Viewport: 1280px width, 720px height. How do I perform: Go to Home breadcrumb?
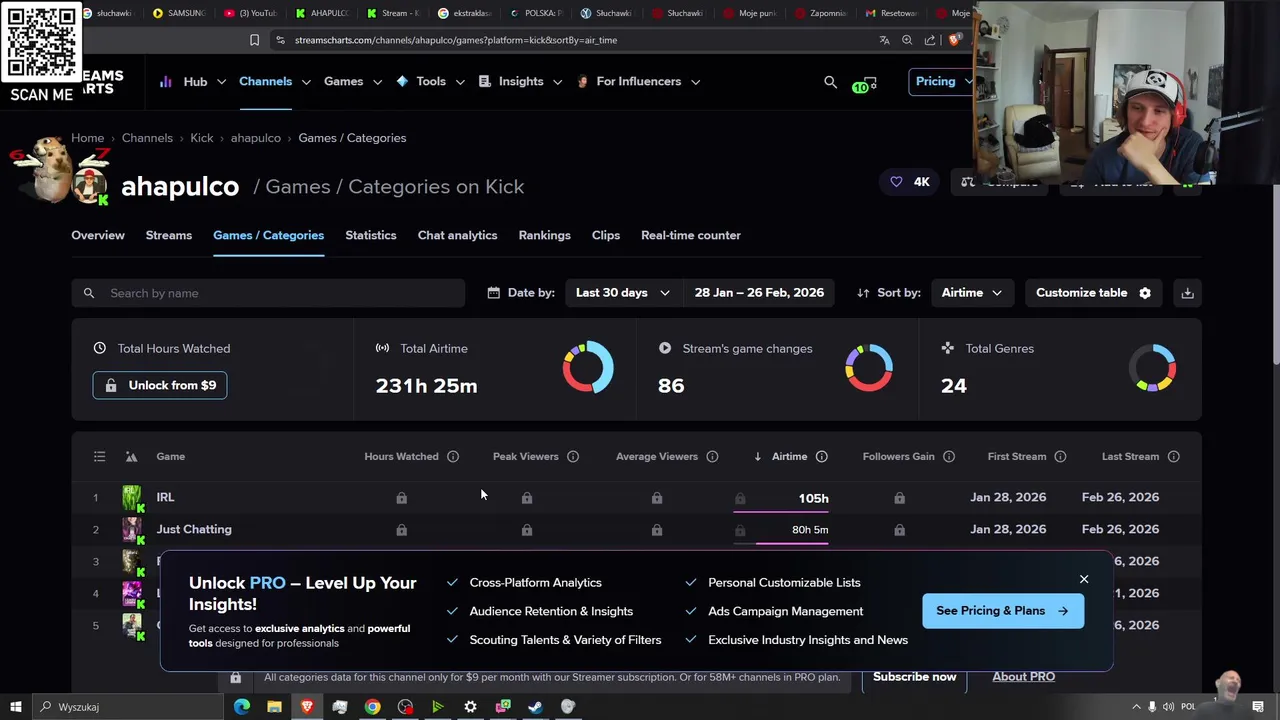coord(87,138)
